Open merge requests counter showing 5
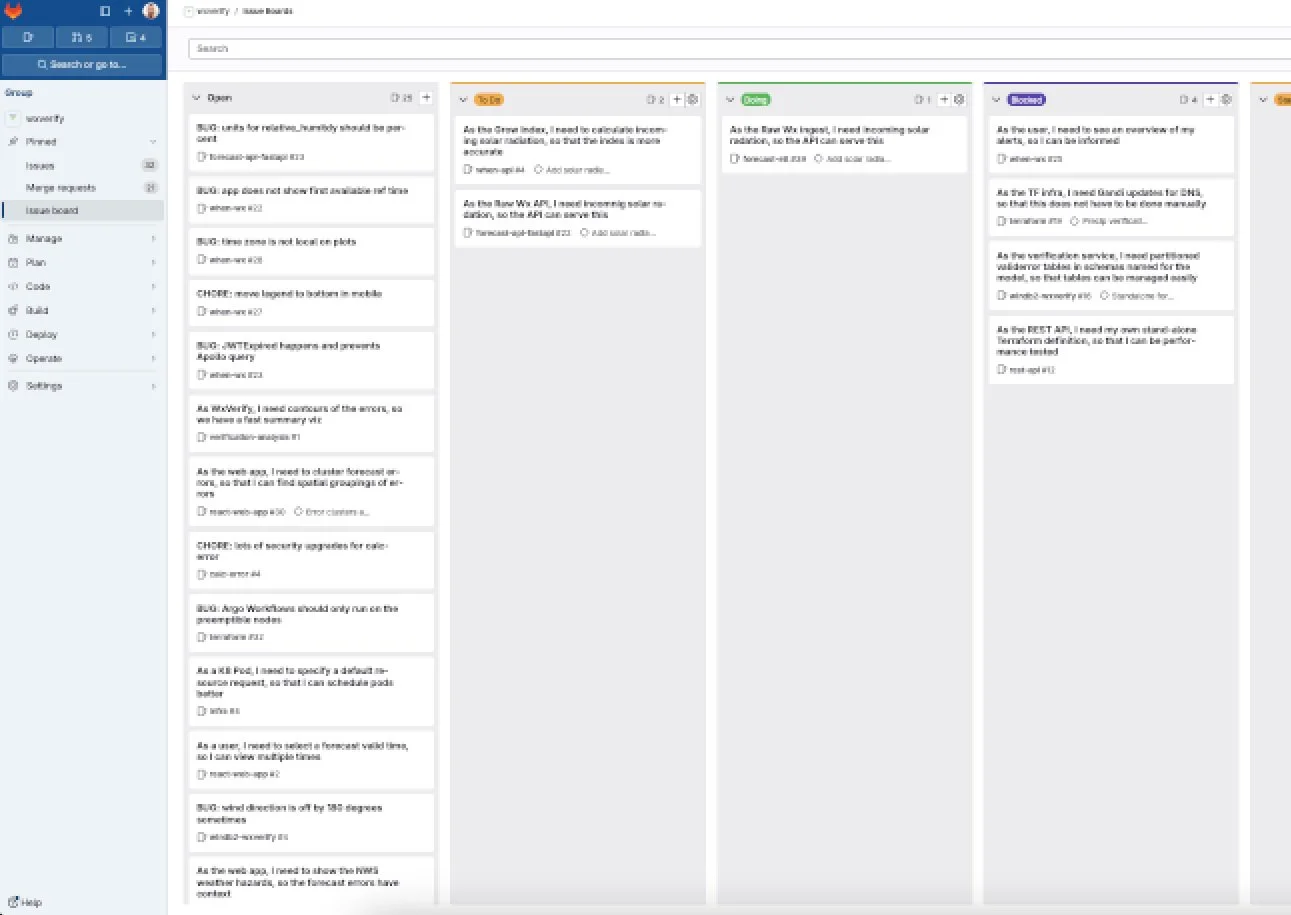 pos(82,38)
